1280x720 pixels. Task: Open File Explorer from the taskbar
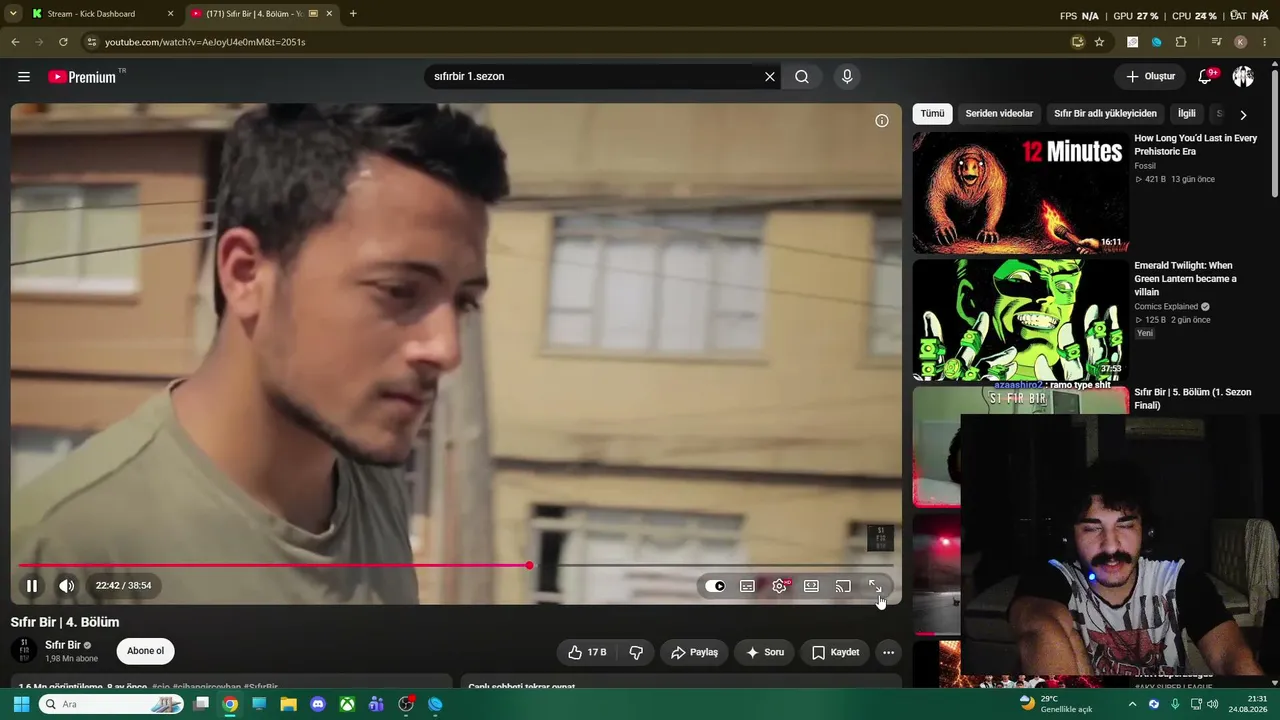tap(289, 704)
